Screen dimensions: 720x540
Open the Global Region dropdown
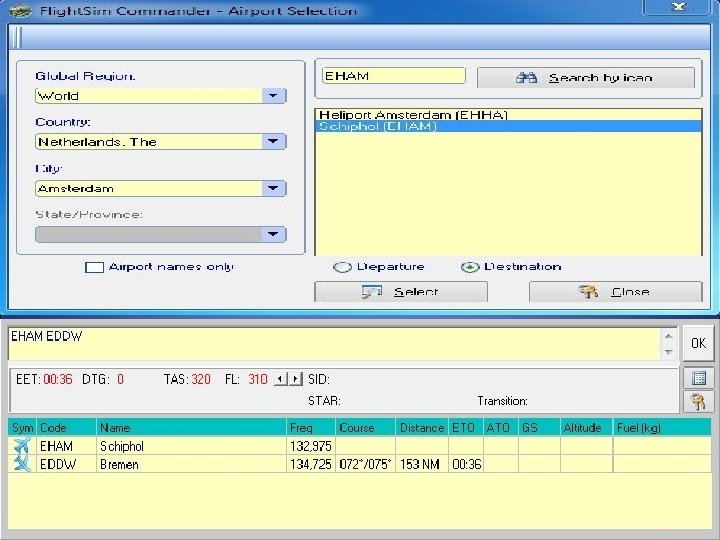(274, 96)
